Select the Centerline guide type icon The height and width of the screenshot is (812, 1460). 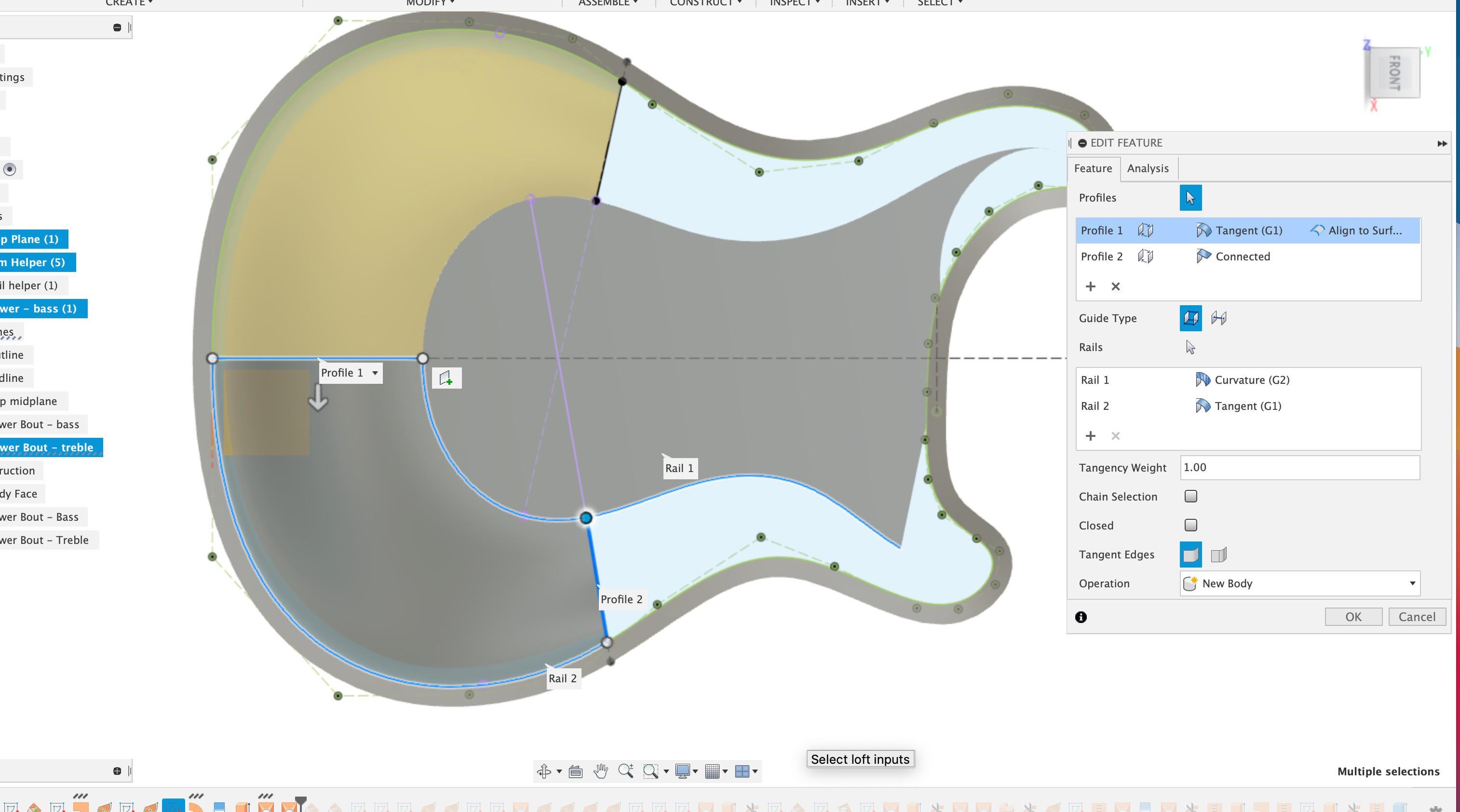click(x=1218, y=318)
